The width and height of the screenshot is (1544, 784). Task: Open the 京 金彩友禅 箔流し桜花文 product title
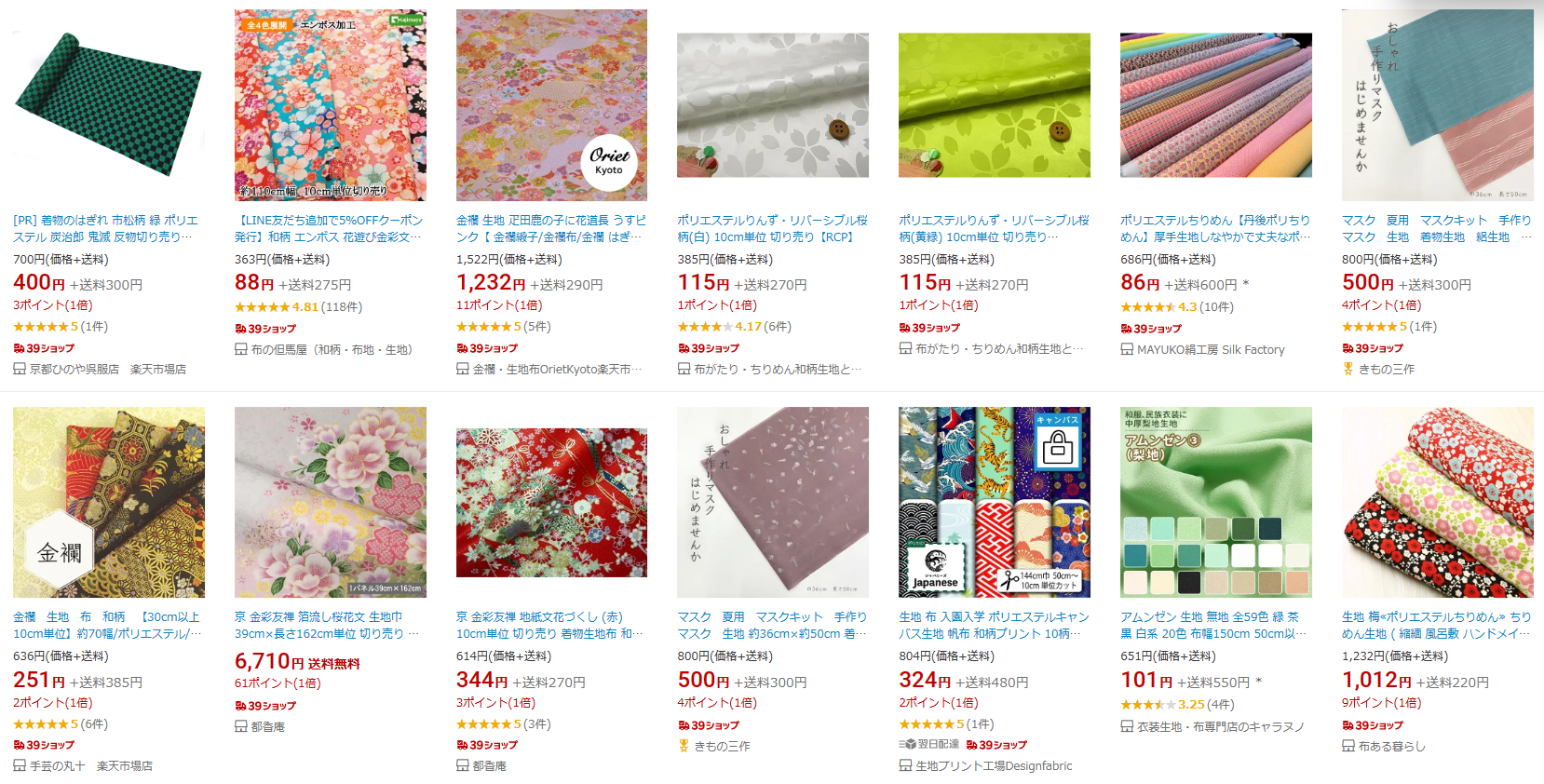tap(327, 625)
